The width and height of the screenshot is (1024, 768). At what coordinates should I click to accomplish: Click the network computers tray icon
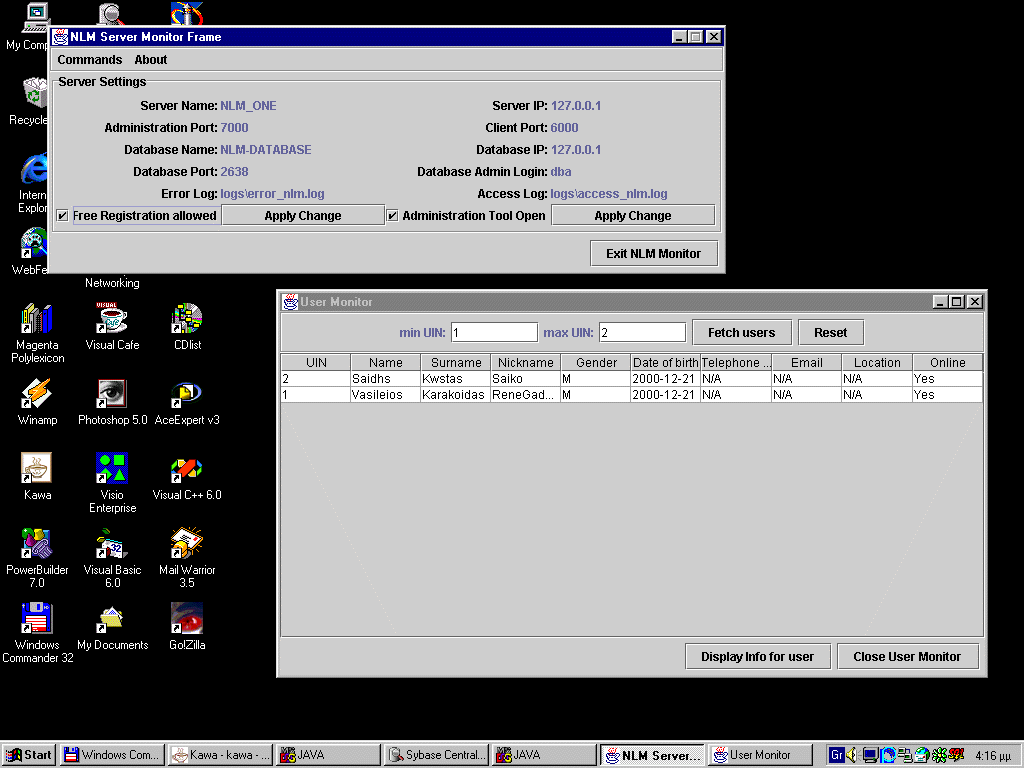(x=904, y=755)
